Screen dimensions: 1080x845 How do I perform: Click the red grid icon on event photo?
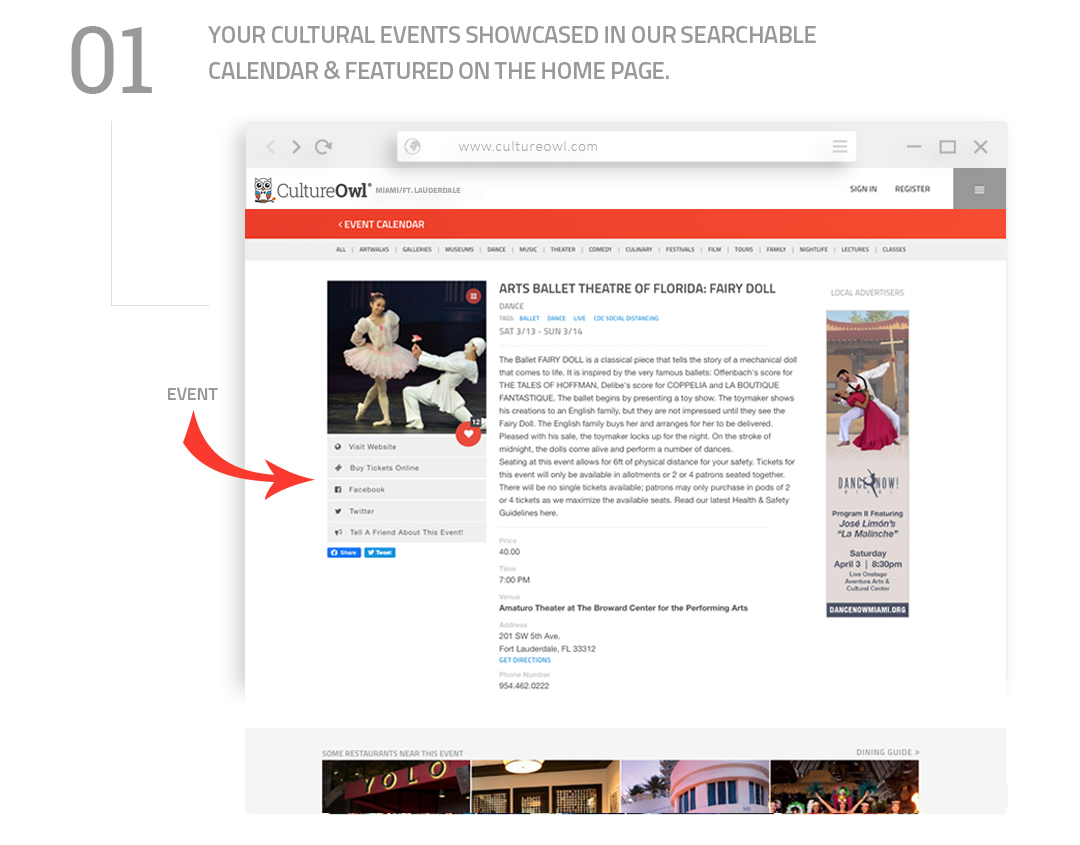click(x=473, y=296)
